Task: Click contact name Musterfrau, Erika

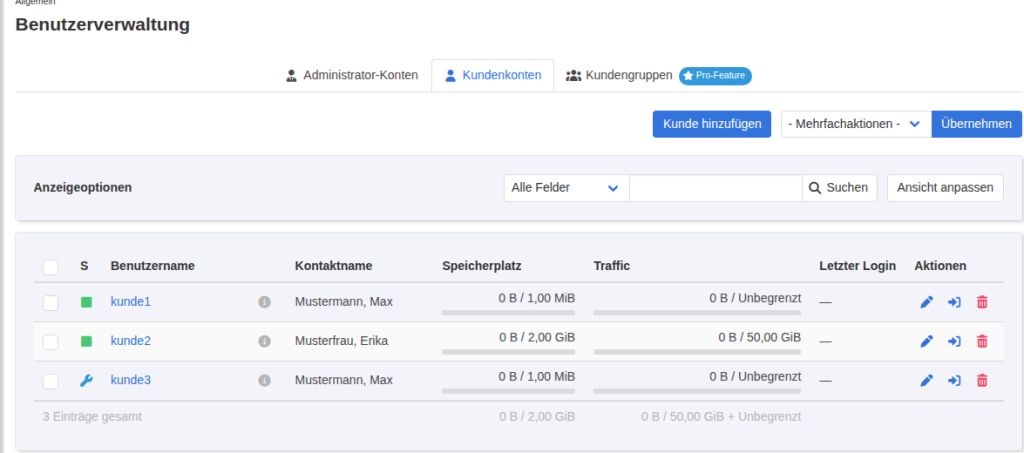Action: pos(342,341)
